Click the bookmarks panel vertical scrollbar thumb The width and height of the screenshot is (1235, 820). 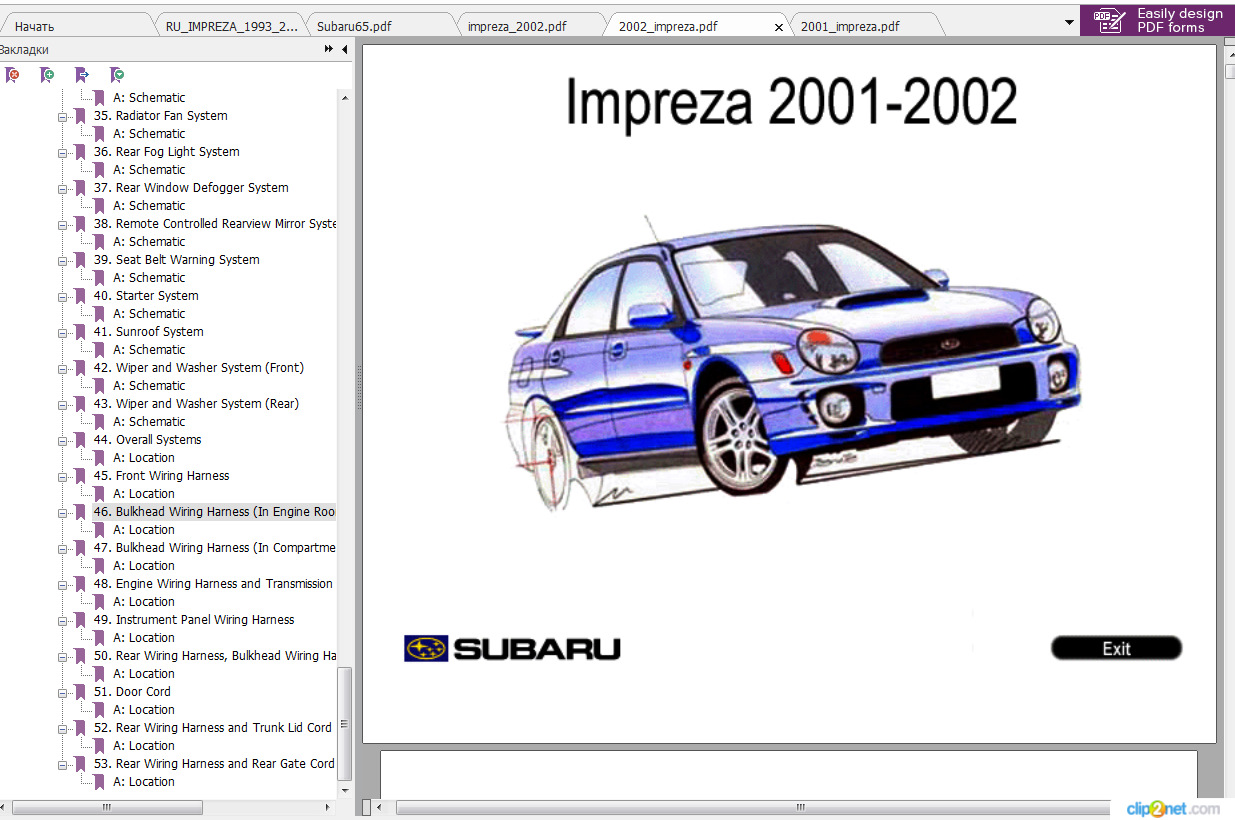click(345, 724)
